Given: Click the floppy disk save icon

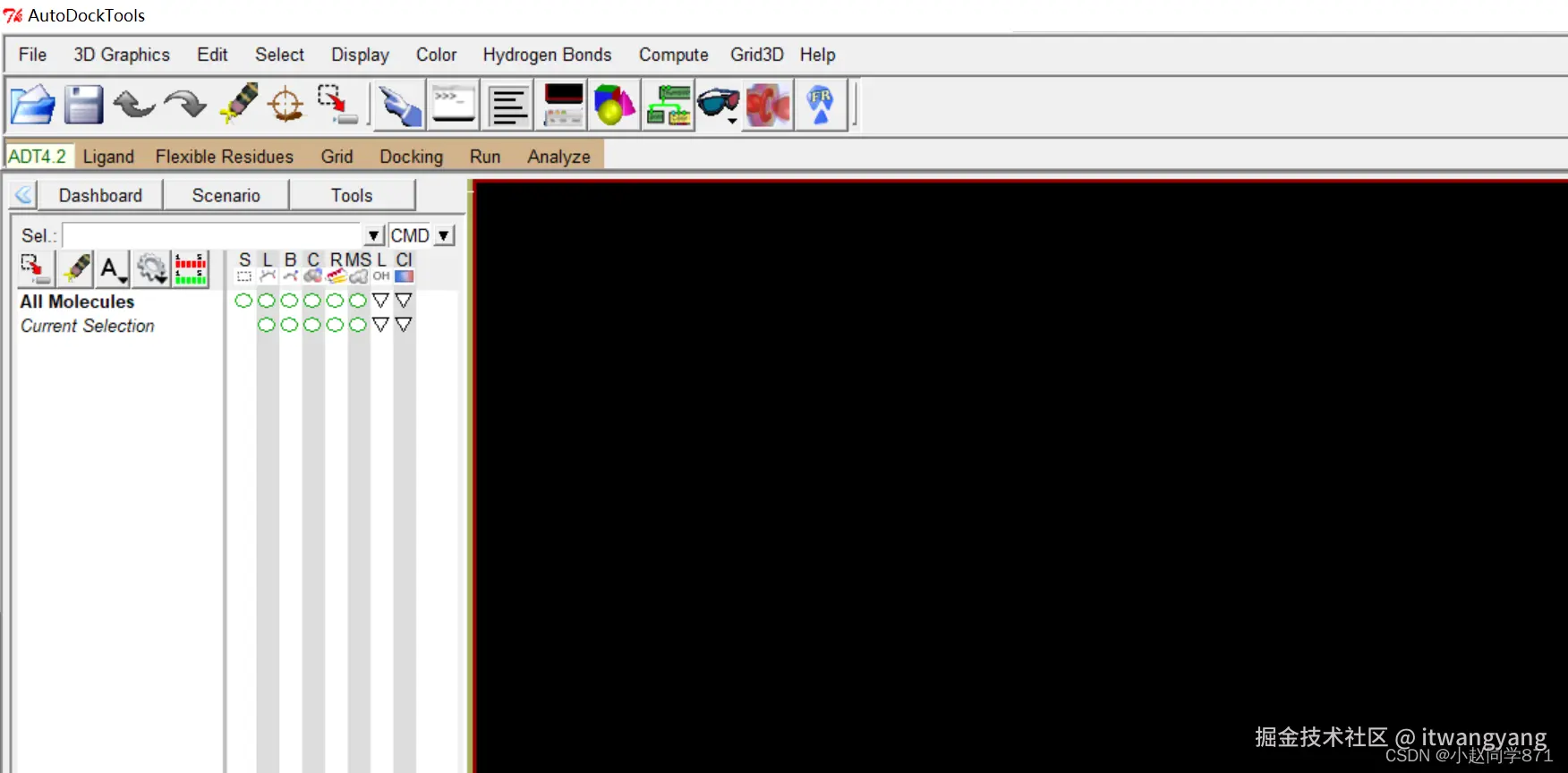Looking at the screenshot, I should pos(83,105).
